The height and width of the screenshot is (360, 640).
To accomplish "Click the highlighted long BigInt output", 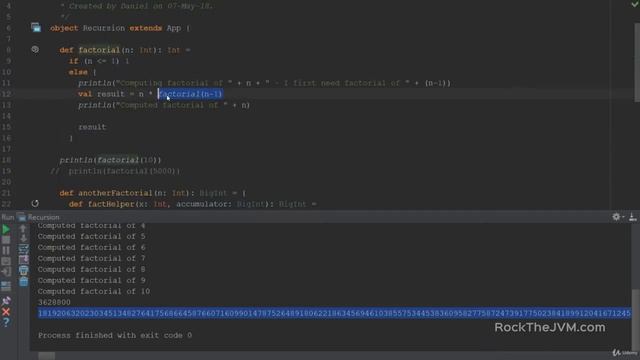I will pos(334,313).
